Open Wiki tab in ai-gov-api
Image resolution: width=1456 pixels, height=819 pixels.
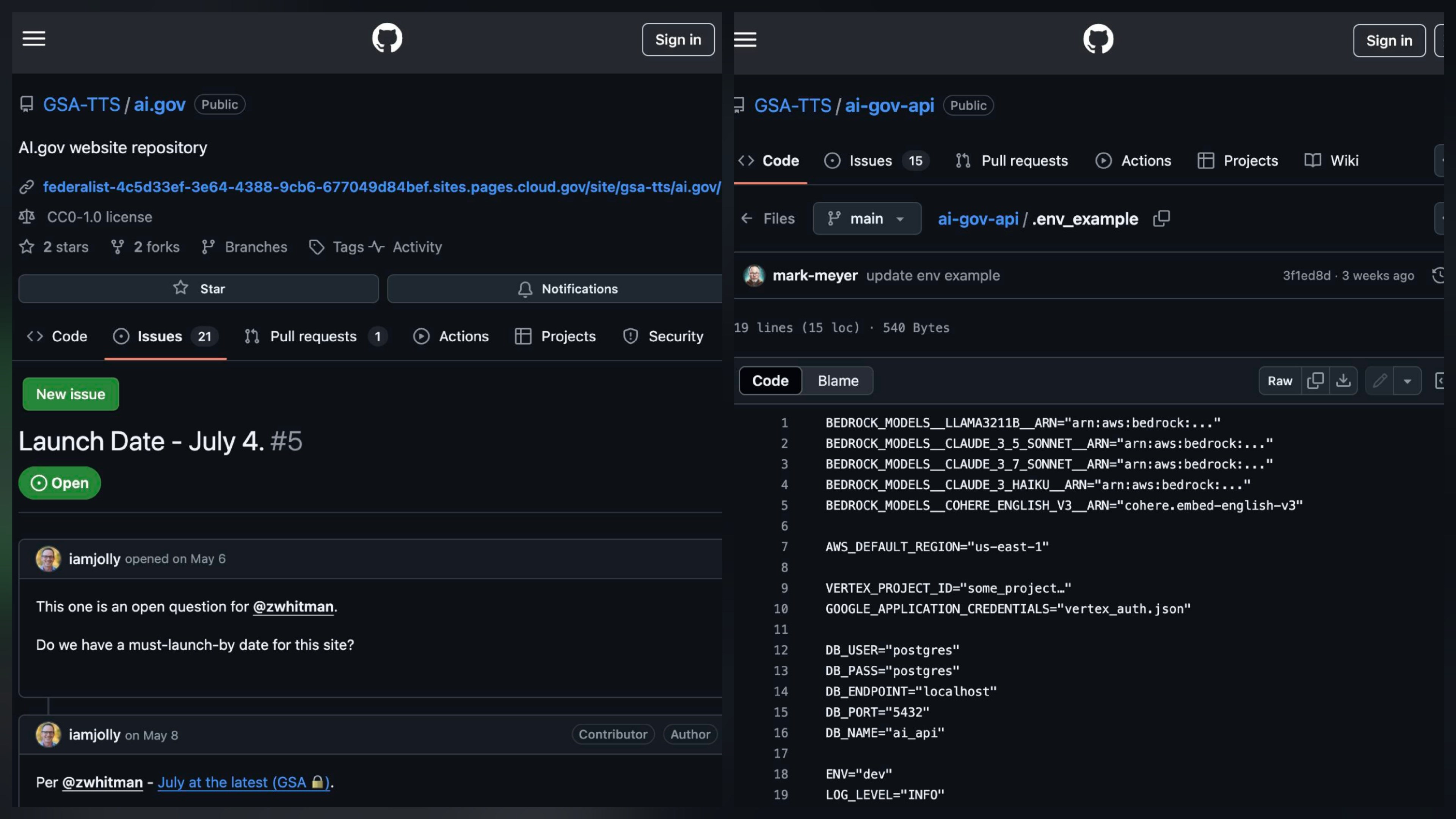click(1332, 160)
